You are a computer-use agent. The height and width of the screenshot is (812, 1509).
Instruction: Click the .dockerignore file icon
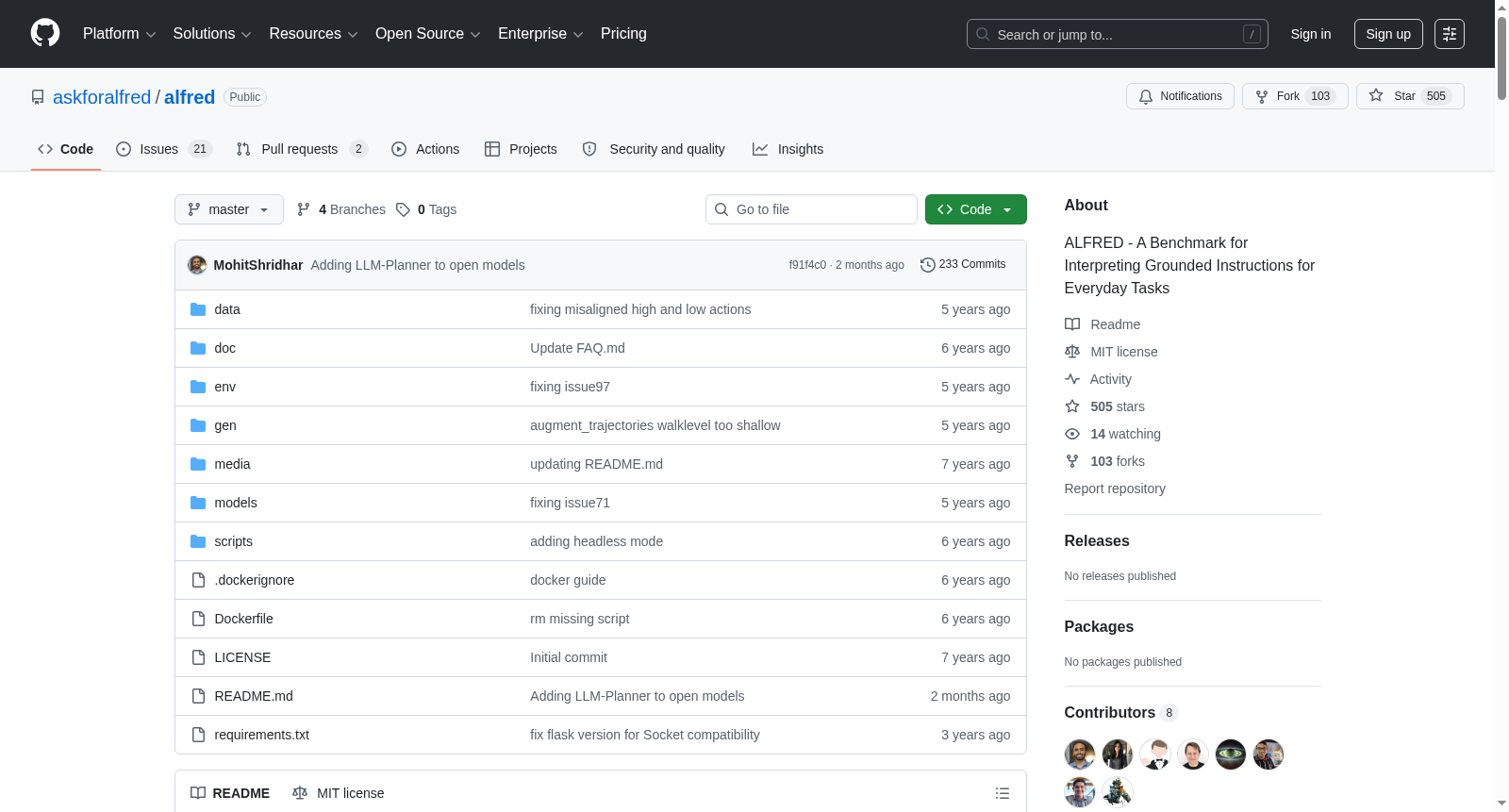click(x=198, y=580)
